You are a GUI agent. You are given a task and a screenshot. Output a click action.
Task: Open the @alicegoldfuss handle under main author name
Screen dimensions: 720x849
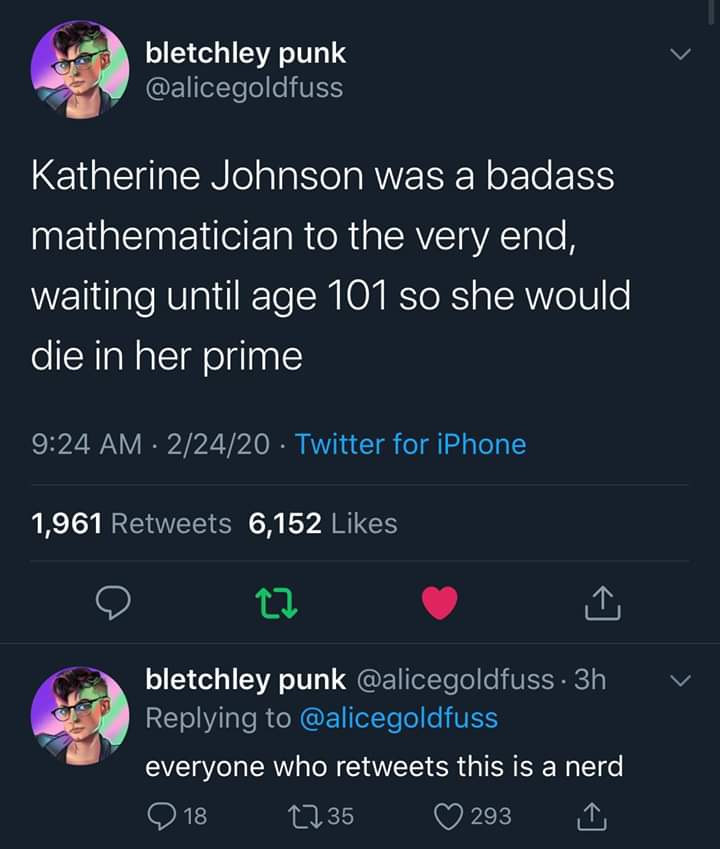[x=244, y=88]
